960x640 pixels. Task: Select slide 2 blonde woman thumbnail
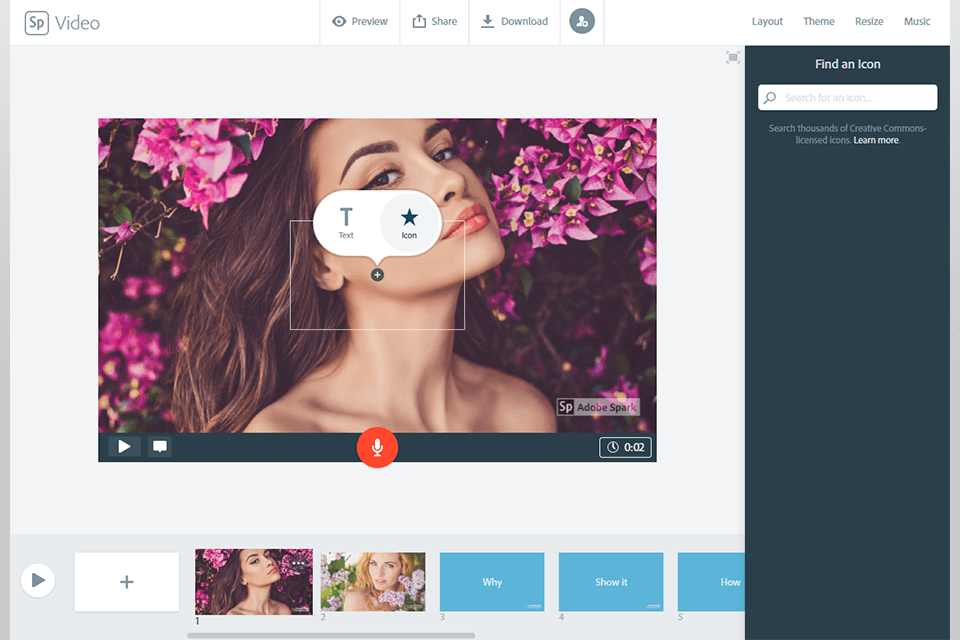tap(373, 582)
